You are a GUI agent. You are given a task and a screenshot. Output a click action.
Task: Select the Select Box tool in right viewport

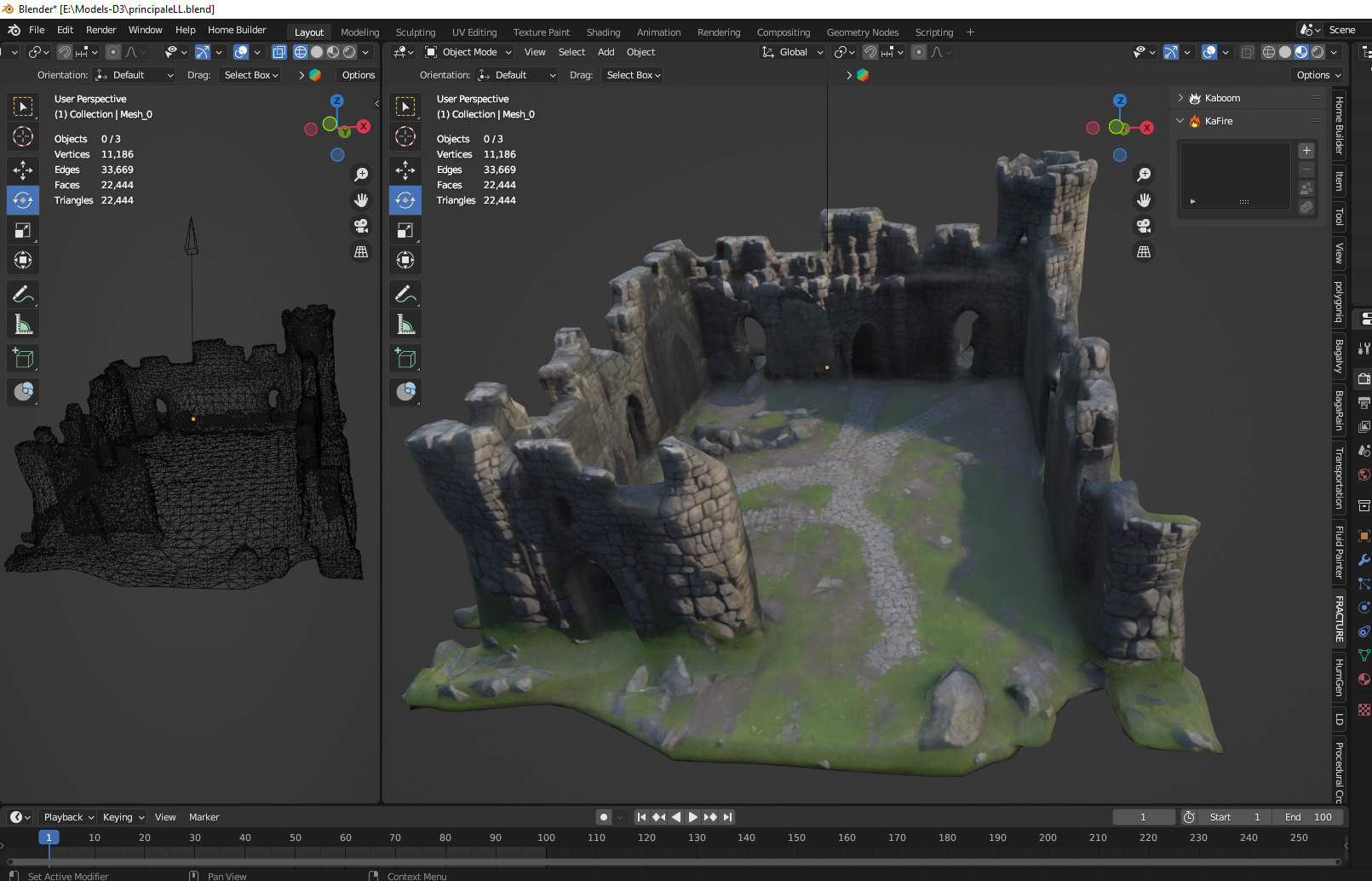[x=405, y=107]
